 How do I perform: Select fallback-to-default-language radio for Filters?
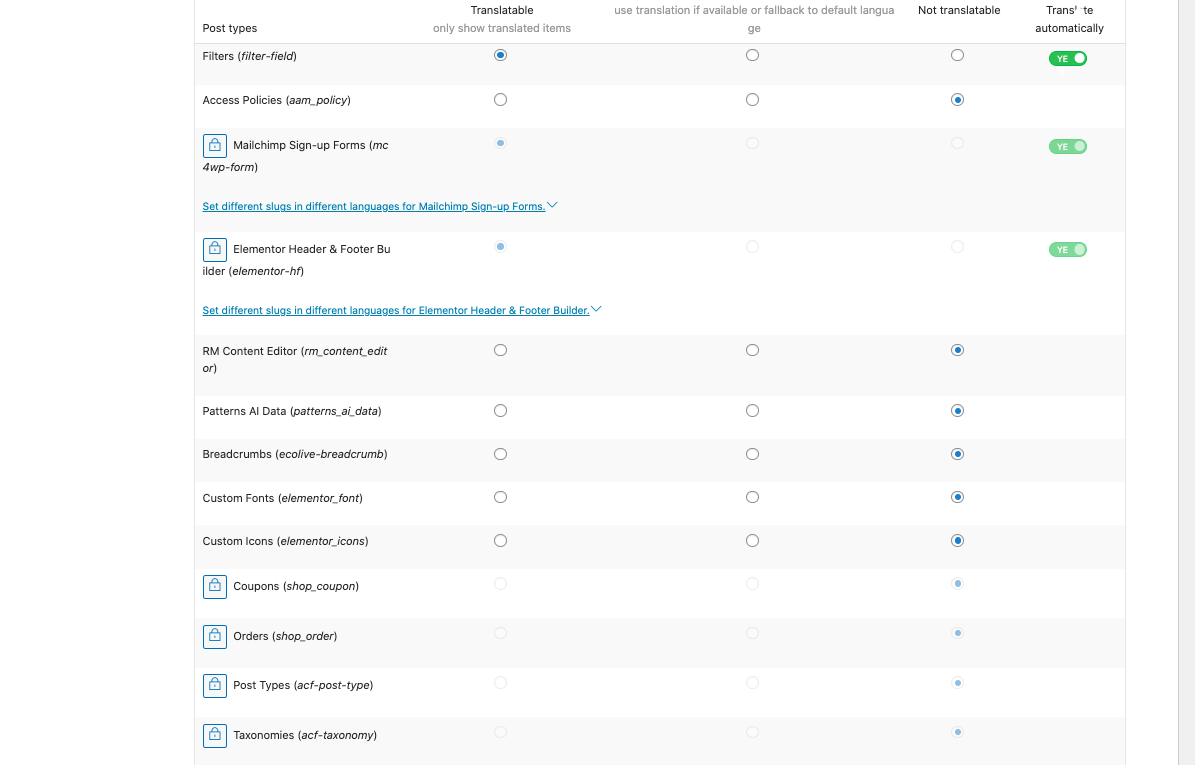[752, 55]
